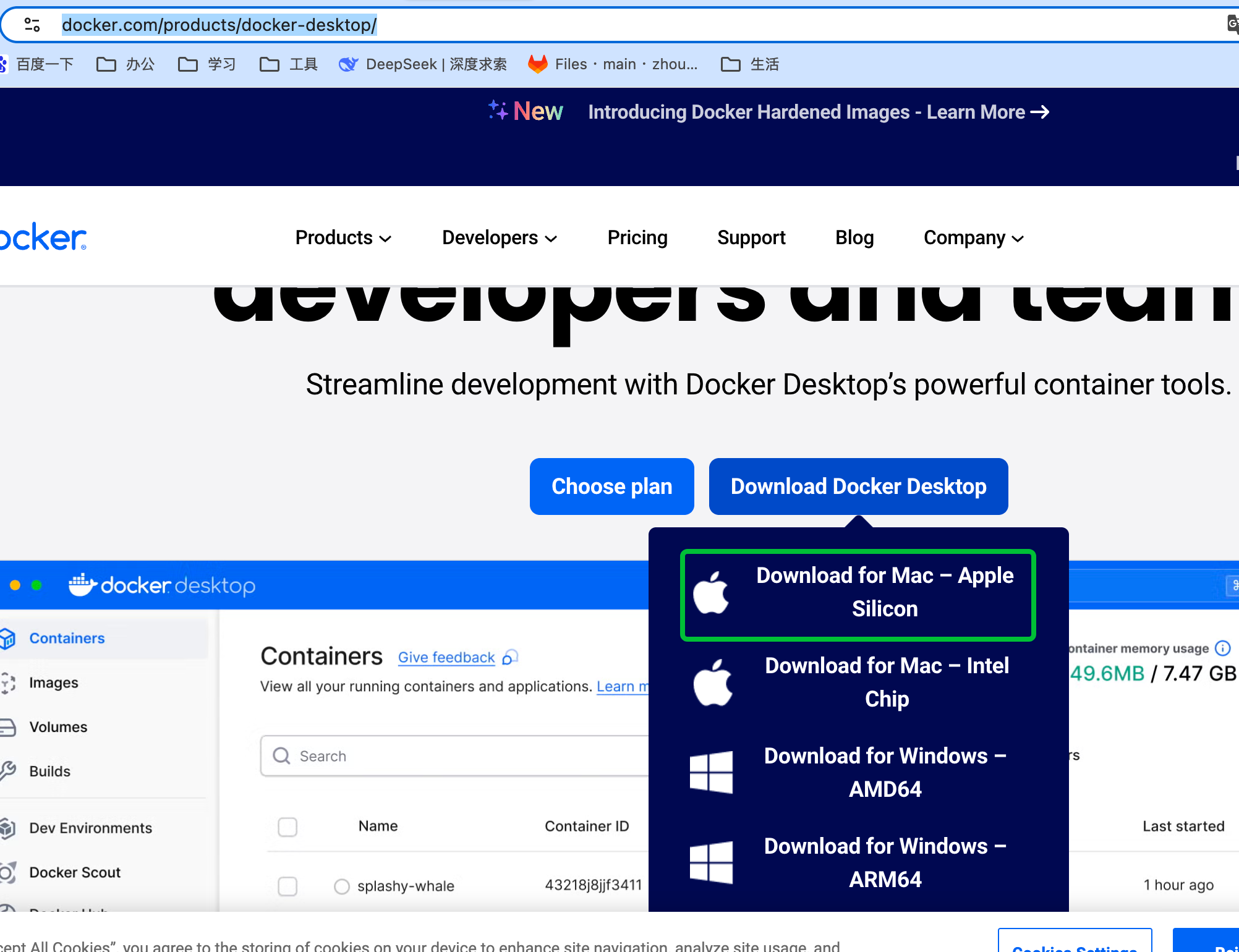The width and height of the screenshot is (1239, 952).
Task: Click the Docker logo in navigation
Action: click(43, 237)
